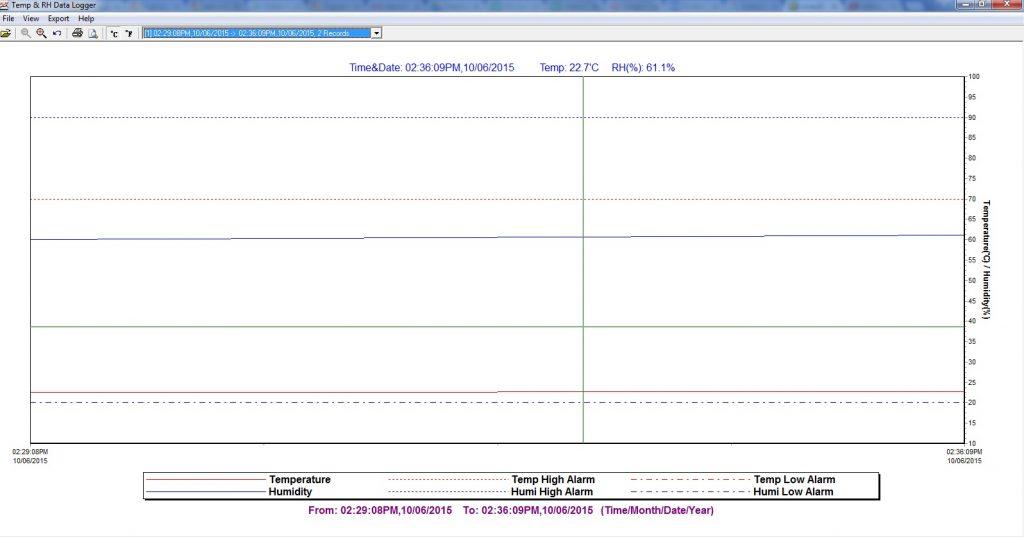Minimize the Temp & RH Data Logger window
Viewport: 1024px width, 537px height.
[966, 5]
